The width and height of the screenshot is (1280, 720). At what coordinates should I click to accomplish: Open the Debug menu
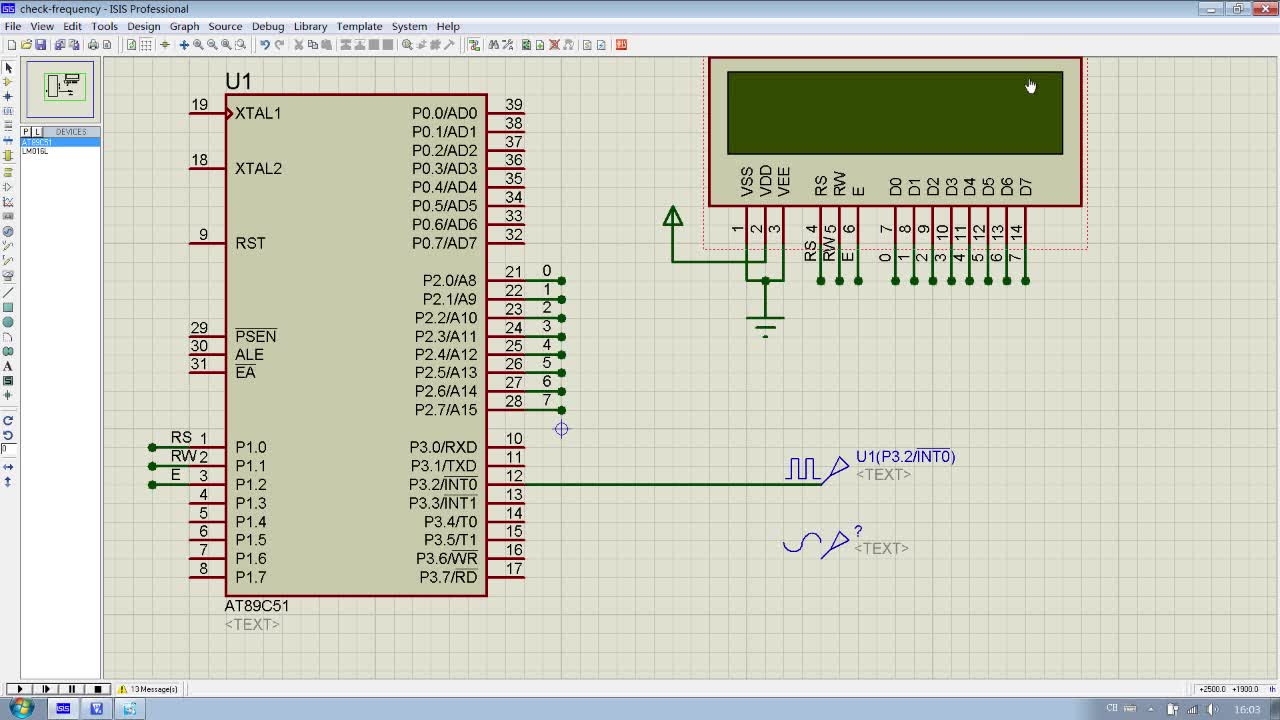(x=268, y=26)
